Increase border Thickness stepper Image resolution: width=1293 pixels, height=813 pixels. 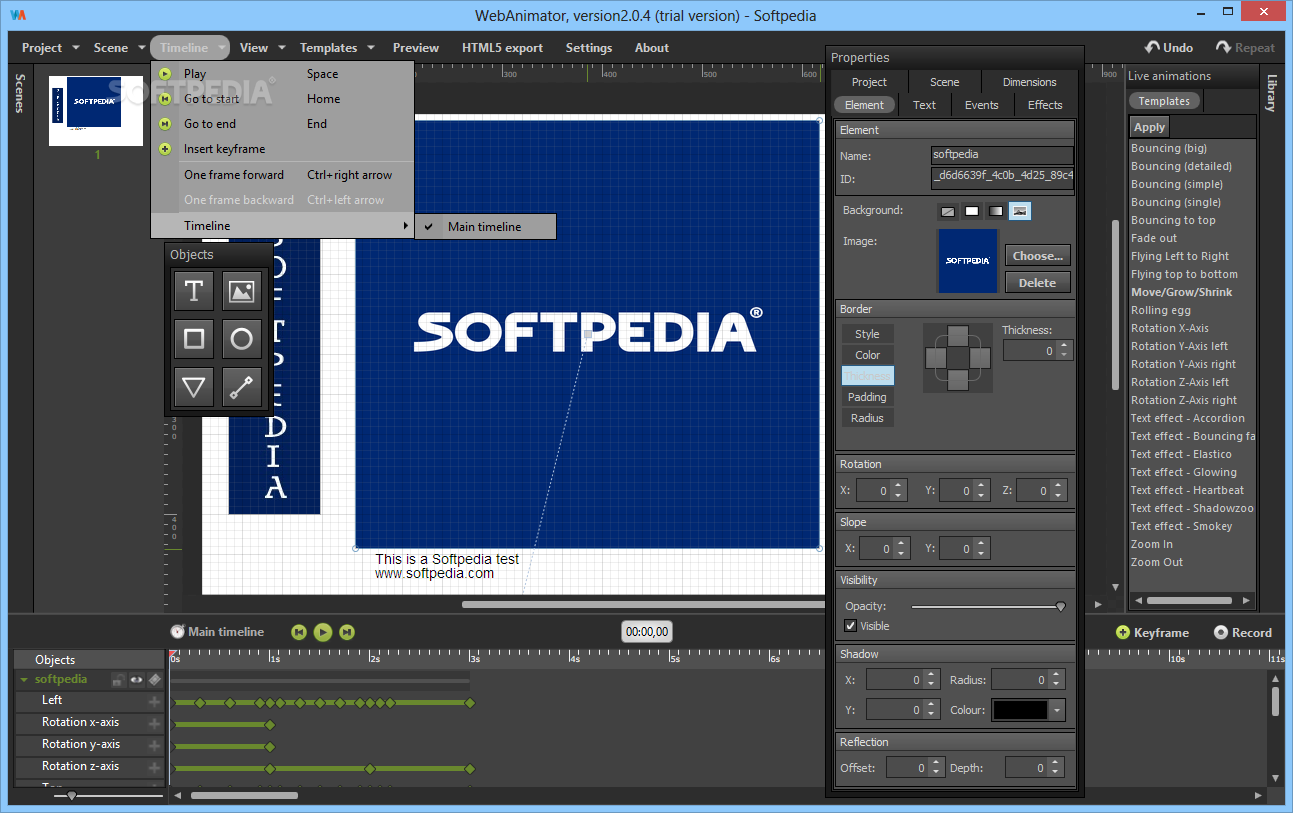coord(1064,346)
